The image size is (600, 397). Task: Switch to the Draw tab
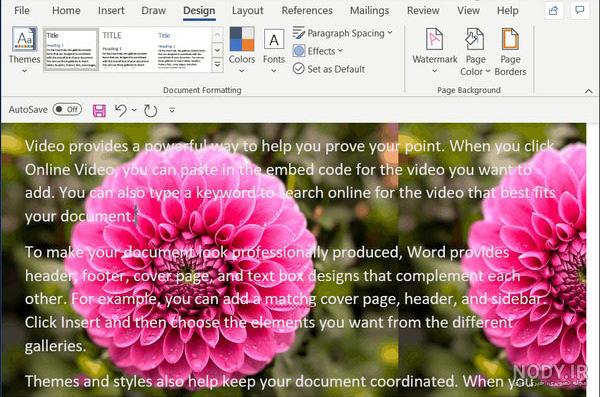tap(153, 10)
